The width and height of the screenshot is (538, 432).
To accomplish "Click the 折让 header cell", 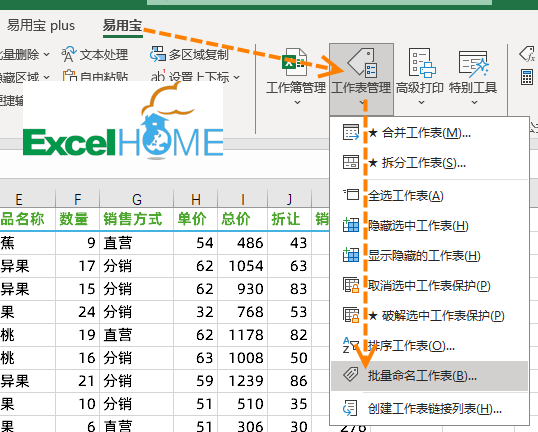I will tap(289, 219).
